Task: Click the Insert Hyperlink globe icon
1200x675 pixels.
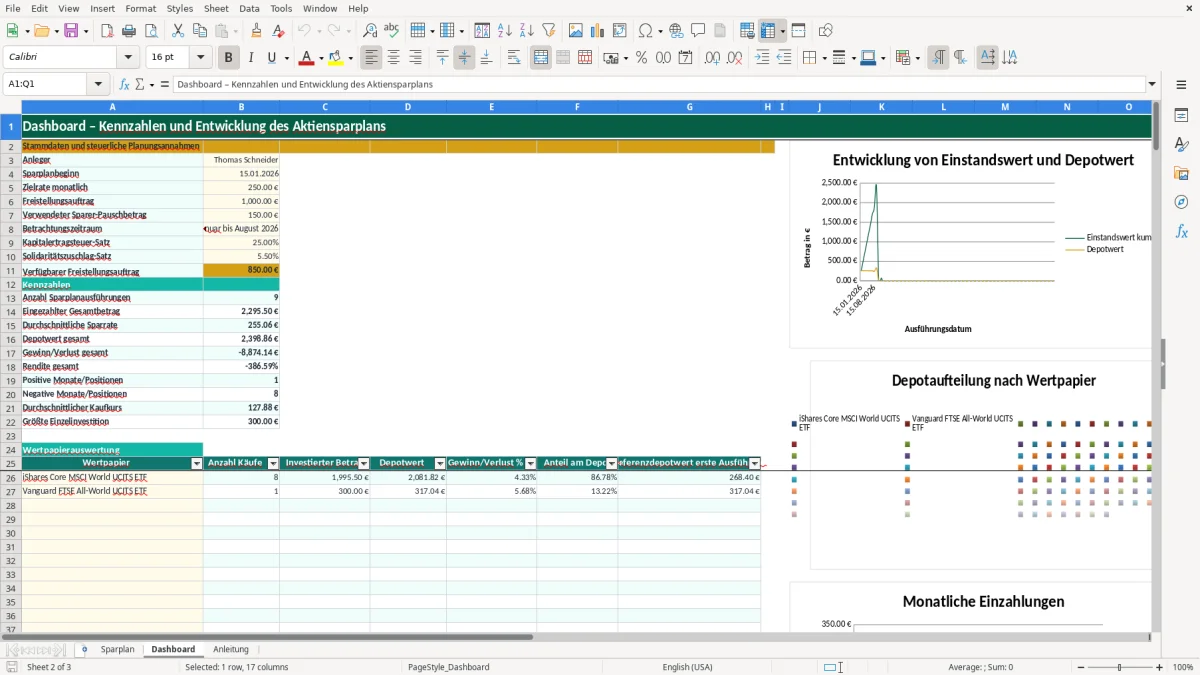Action: (676, 31)
